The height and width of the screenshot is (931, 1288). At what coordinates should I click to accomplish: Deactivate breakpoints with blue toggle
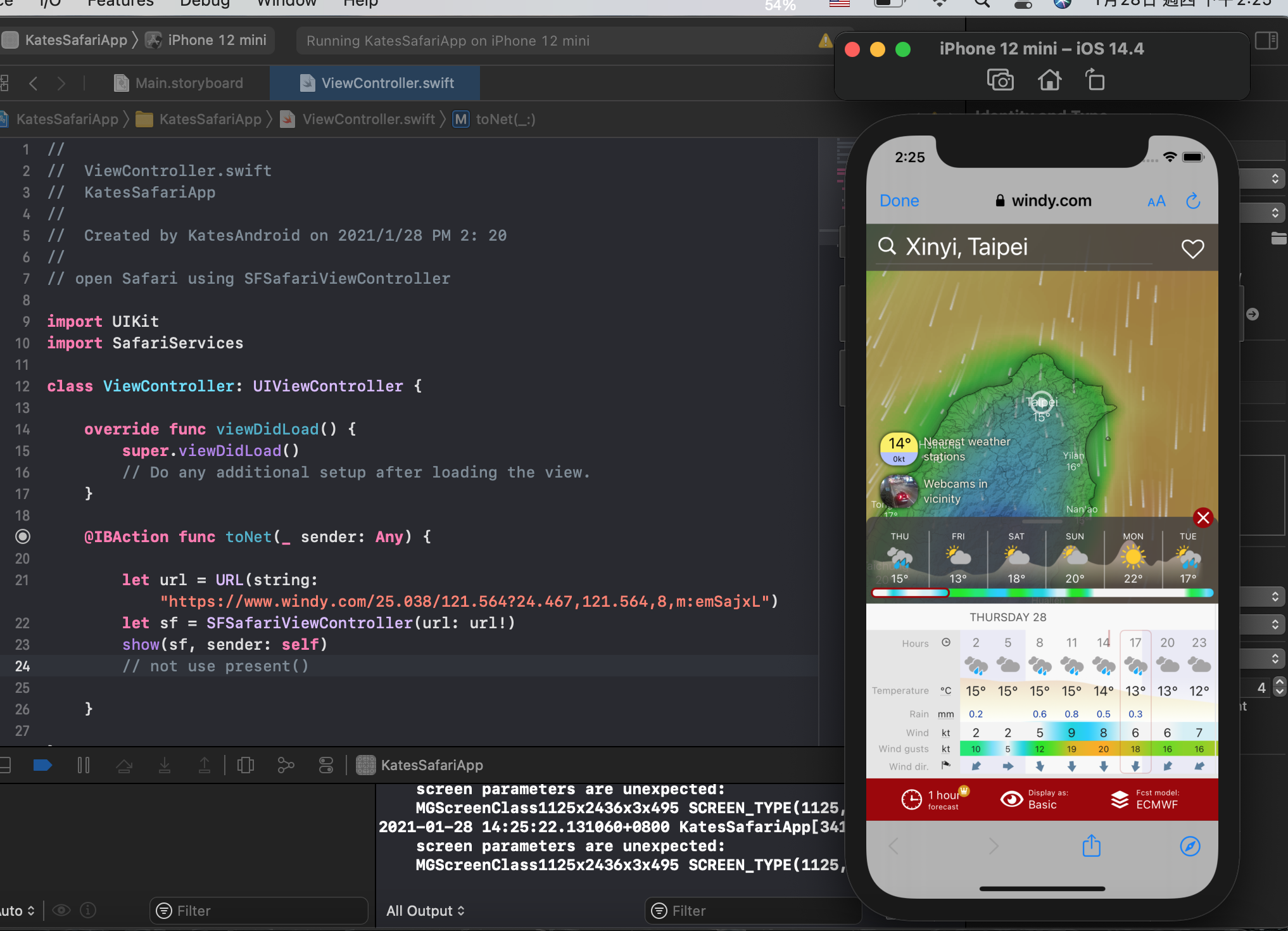coord(42,766)
